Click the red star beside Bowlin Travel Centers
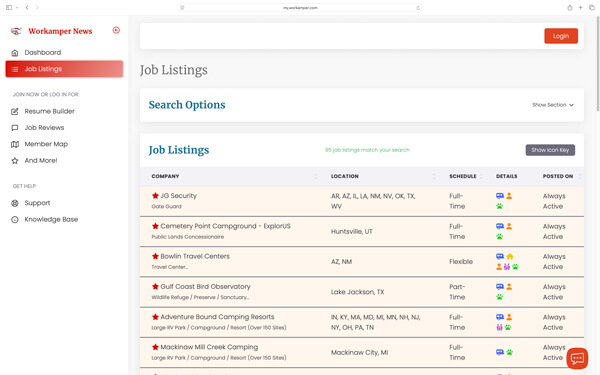600x375 pixels. [x=155, y=256]
